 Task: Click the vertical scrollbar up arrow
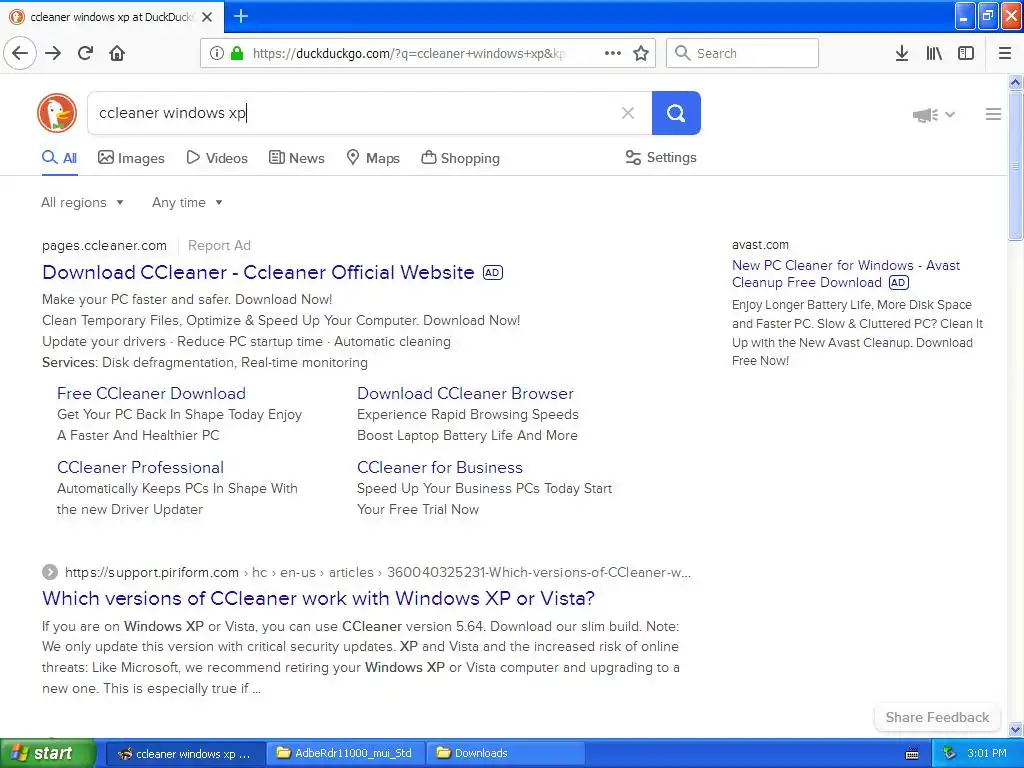point(1016,82)
